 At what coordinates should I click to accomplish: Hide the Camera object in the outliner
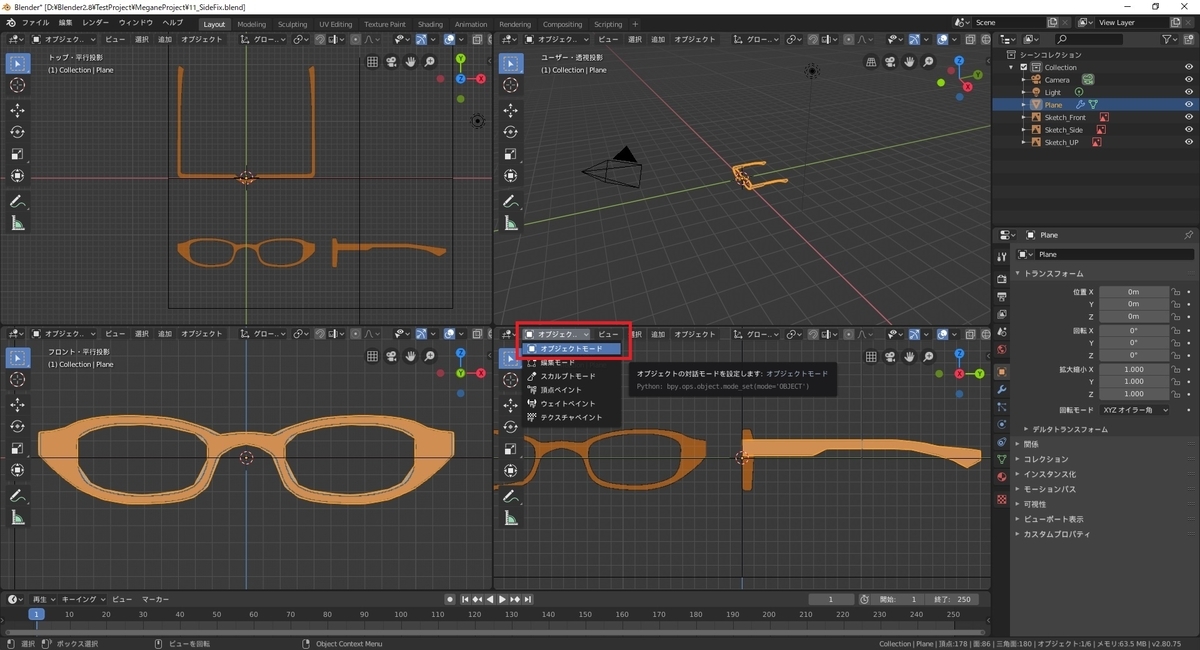point(1188,80)
